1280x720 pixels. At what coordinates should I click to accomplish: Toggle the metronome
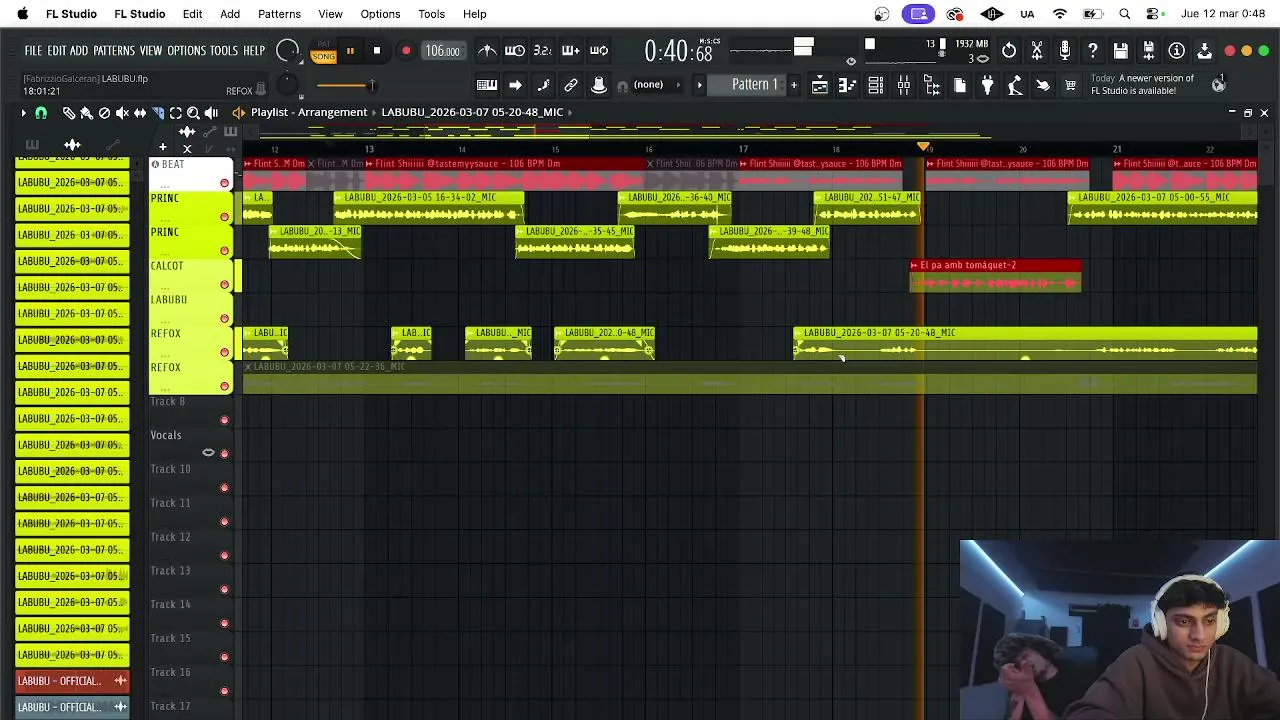coord(487,50)
